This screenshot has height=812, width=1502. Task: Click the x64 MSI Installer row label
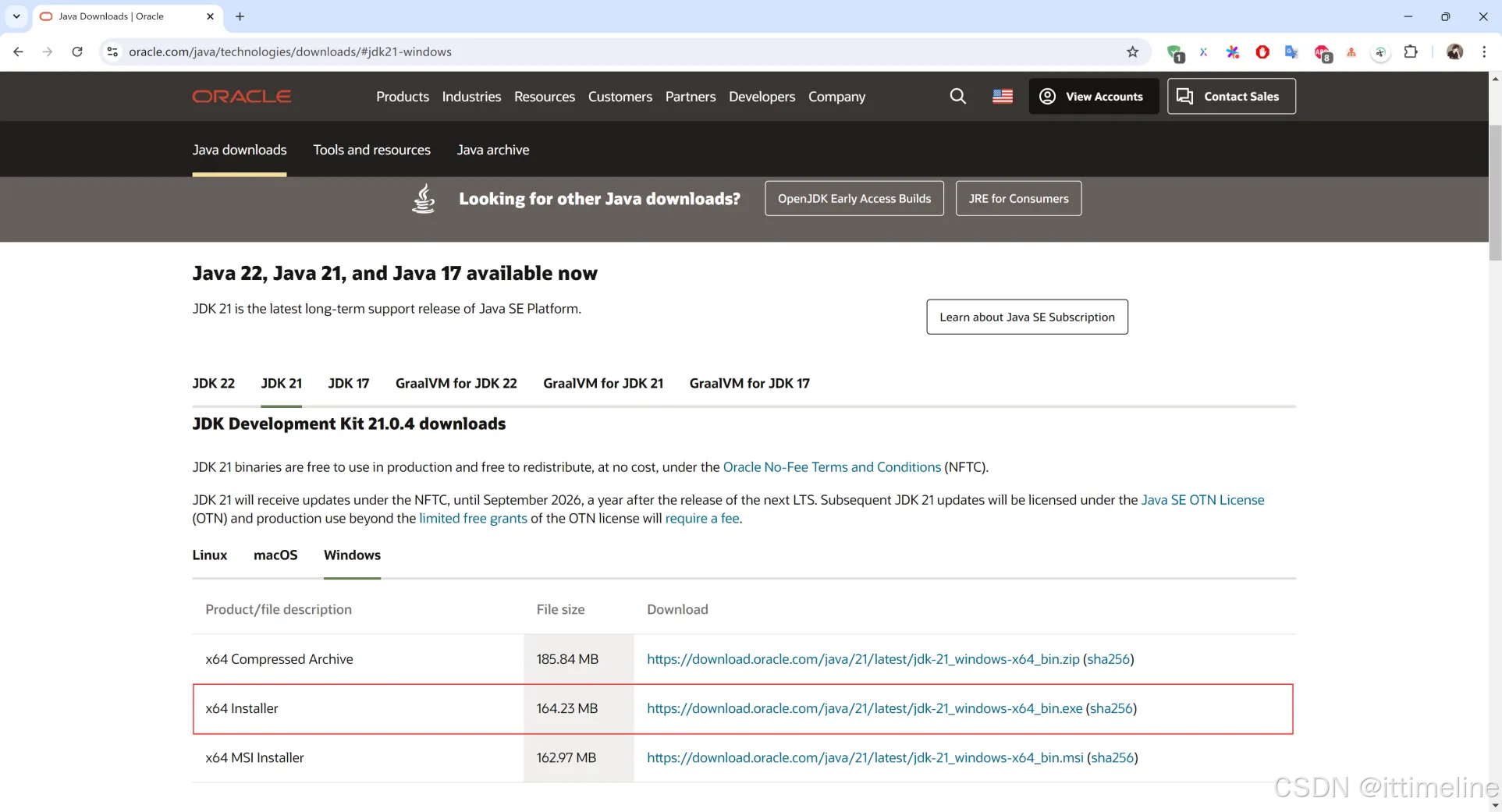click(254, 757)
